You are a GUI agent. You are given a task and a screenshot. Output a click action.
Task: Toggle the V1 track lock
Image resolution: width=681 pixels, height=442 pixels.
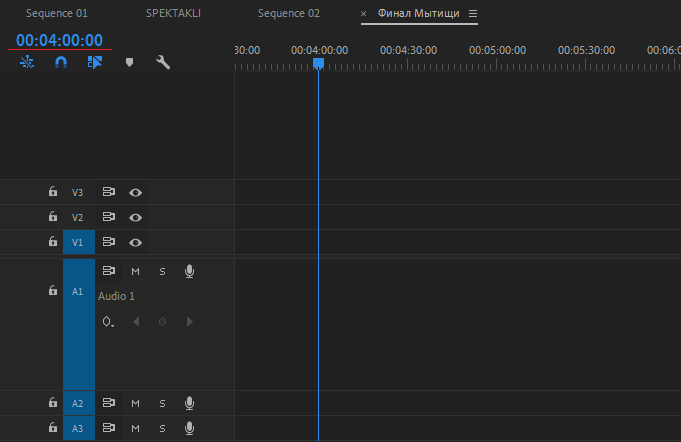pyautogui.click(x=53, y=242)
